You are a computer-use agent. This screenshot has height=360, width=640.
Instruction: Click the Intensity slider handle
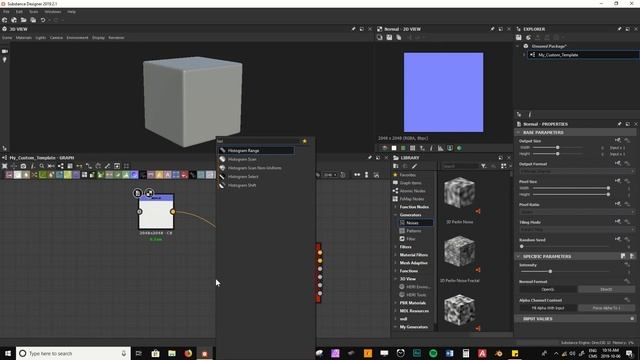point(550,271)
